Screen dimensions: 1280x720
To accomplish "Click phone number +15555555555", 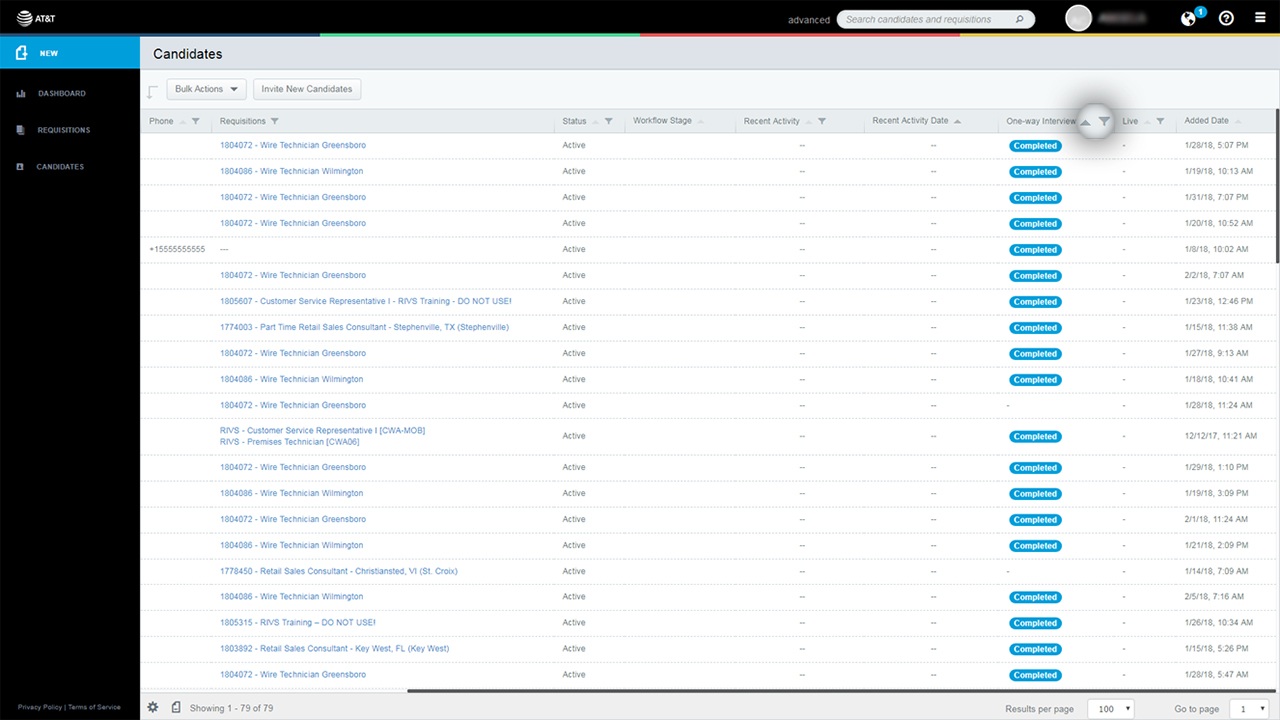I will (177, 249).
